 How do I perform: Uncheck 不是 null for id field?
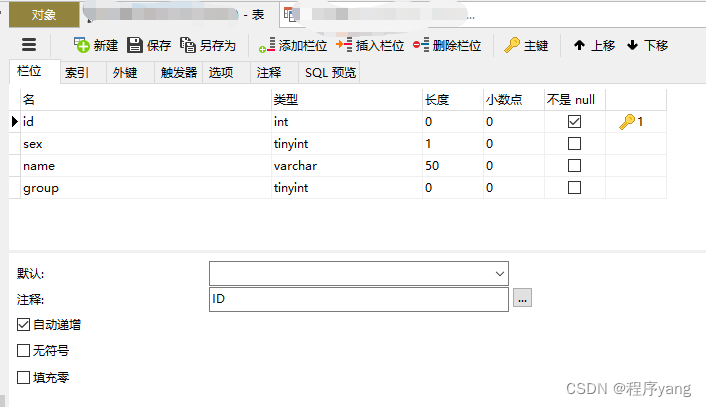pyautogui.click(x=574, y=122)
